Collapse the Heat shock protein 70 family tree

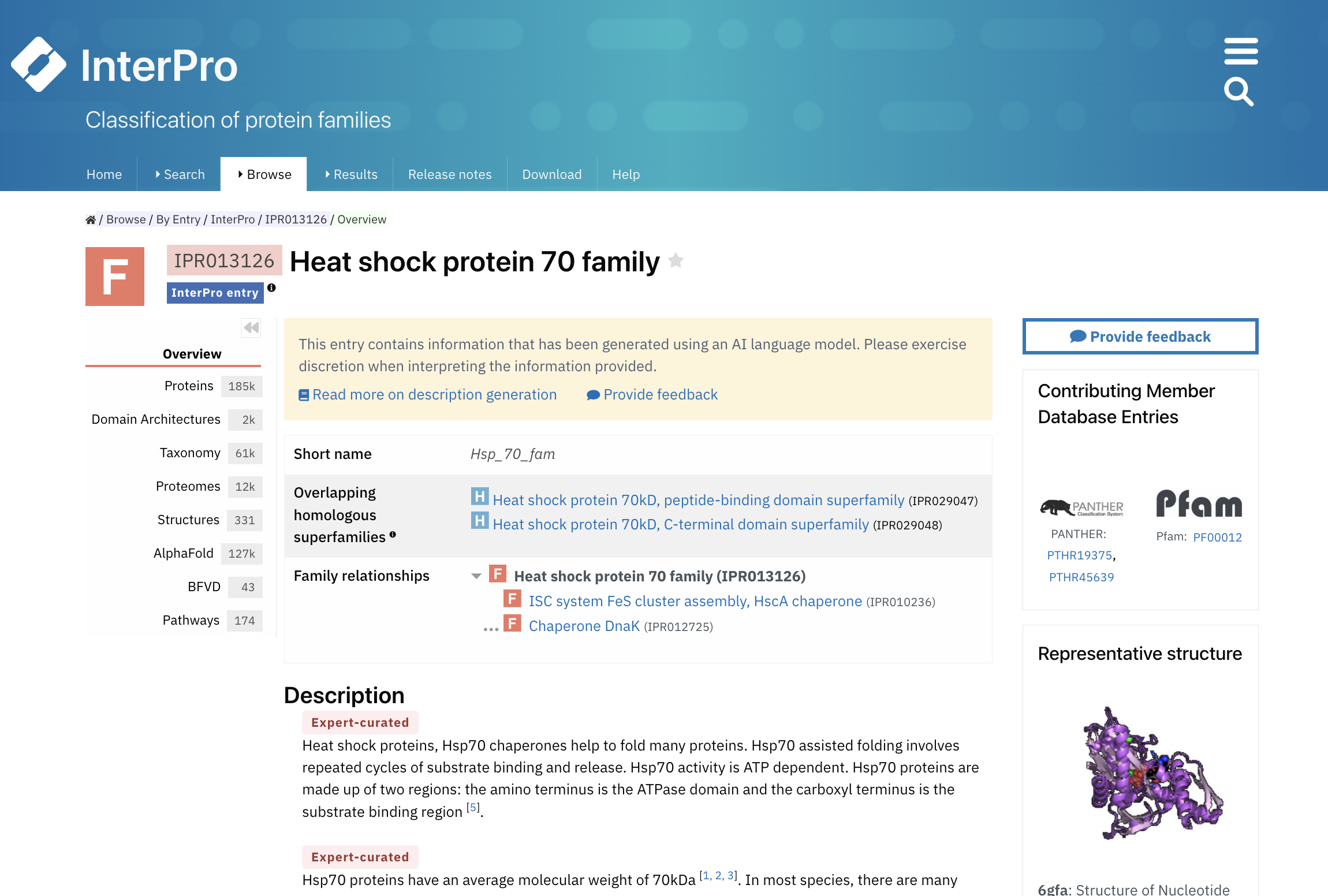click(x=476, y=576)
